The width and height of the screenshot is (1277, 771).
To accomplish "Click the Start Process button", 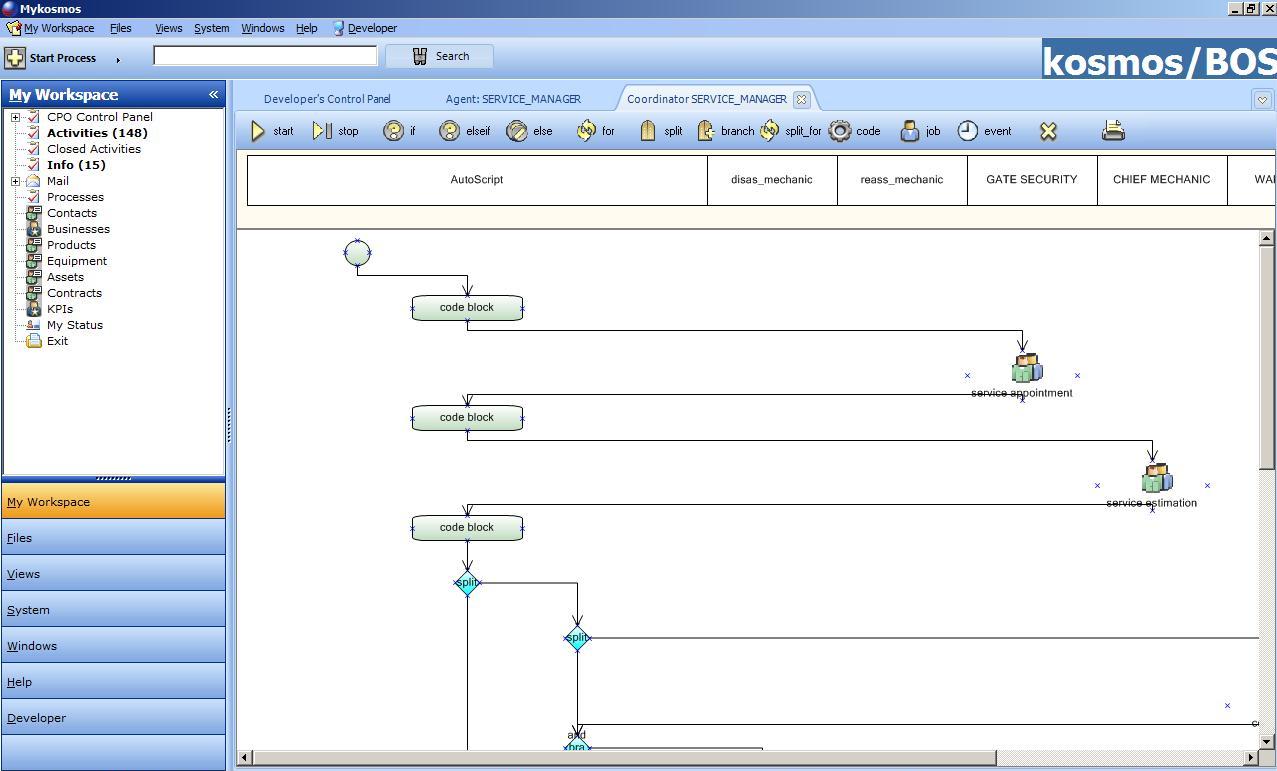I will click(x=52, y=58).
